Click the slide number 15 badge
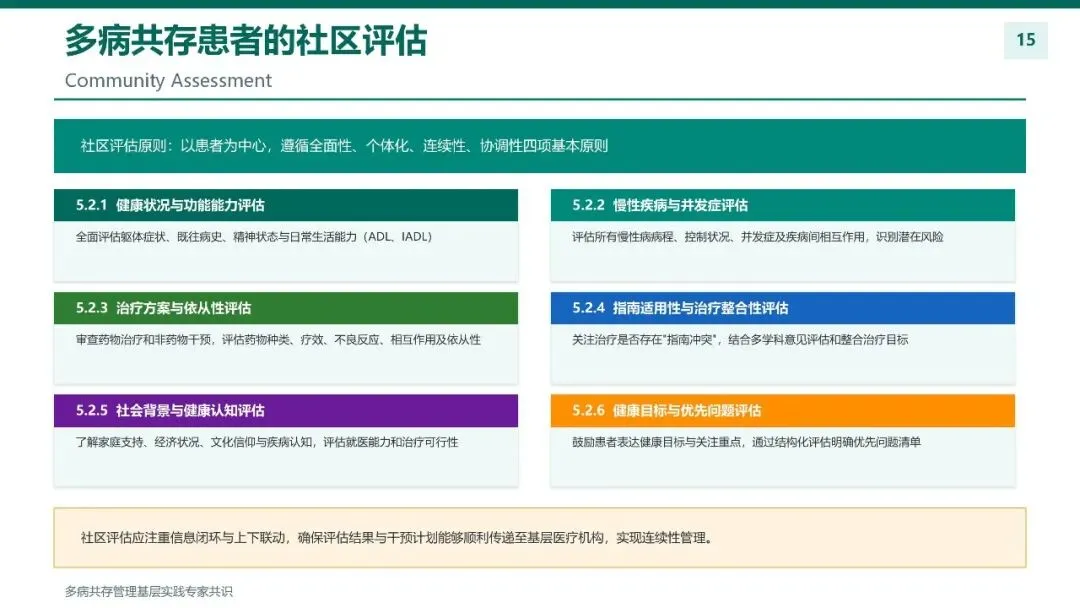Image resolution: width=1080 pixels, height=608 pixels. tap(1026, 40)
